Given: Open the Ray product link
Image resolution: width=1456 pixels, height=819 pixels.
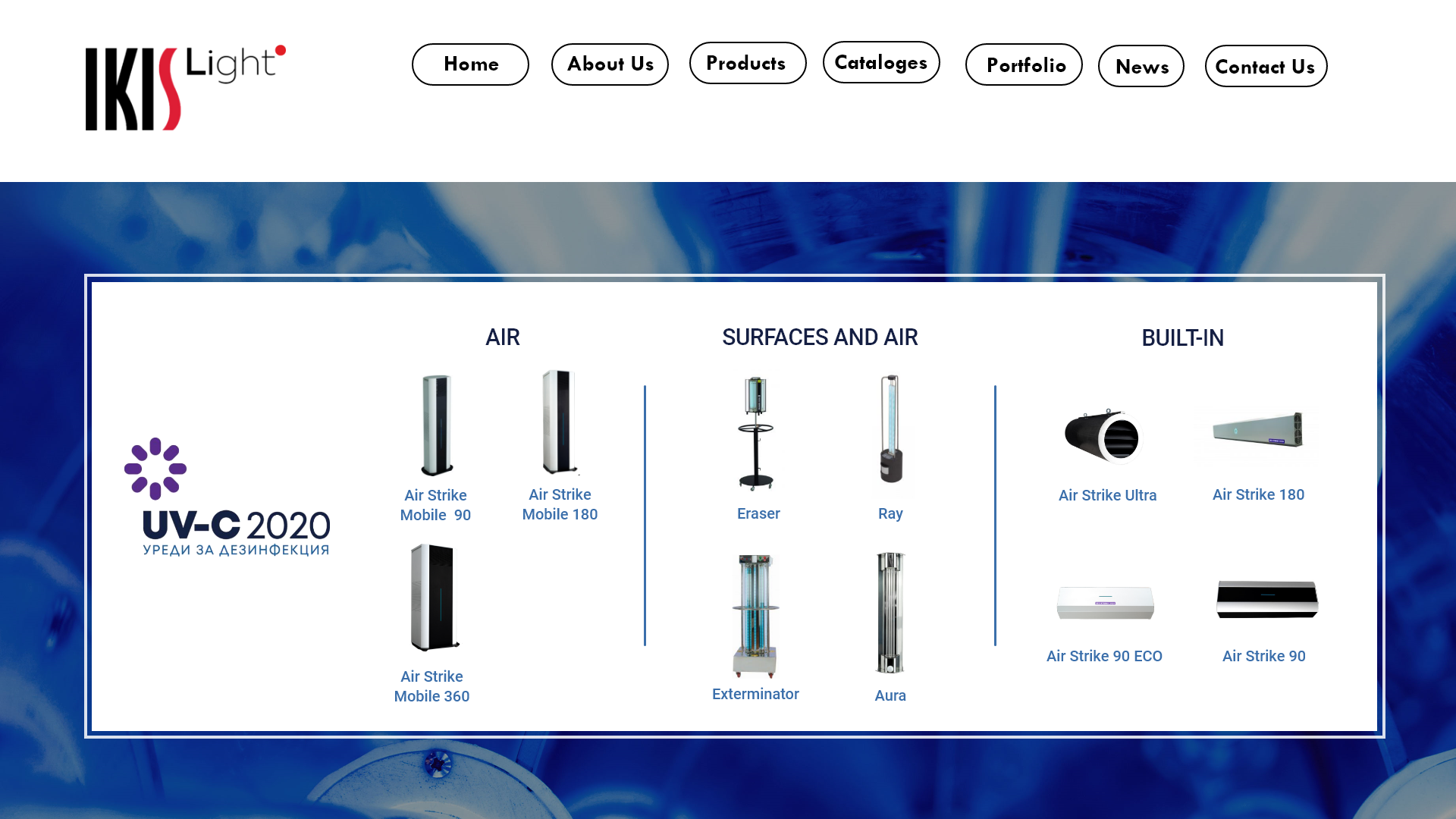Looking at the screenshot, I should click(x=890, y=513).
